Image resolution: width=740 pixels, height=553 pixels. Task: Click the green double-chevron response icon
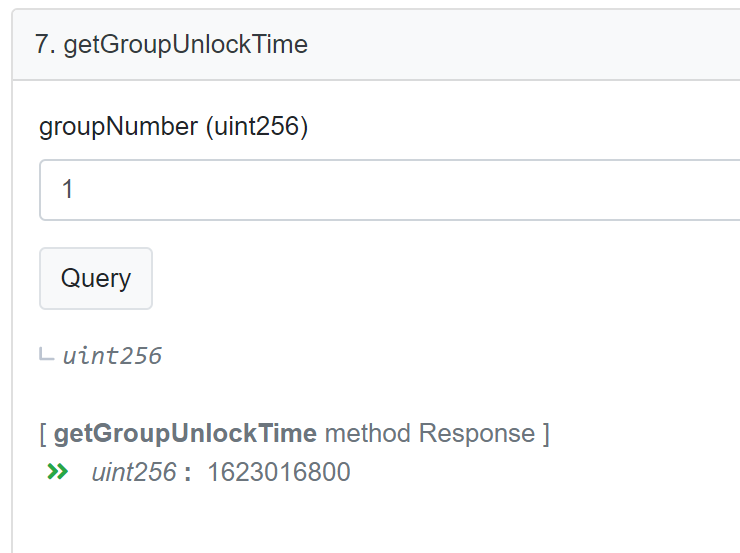(x=58, y=471)
